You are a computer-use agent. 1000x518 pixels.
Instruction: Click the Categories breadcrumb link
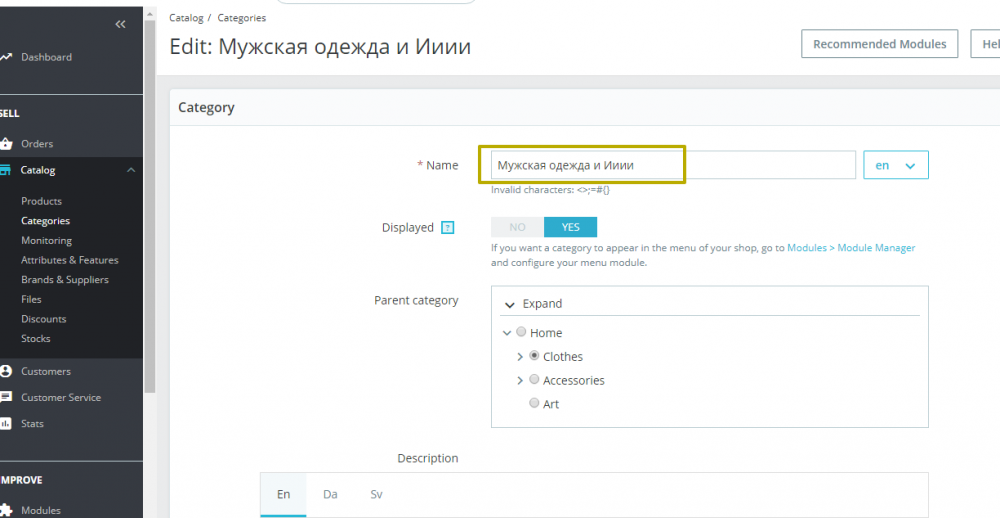pyautogui.click(x=242, y=18)
